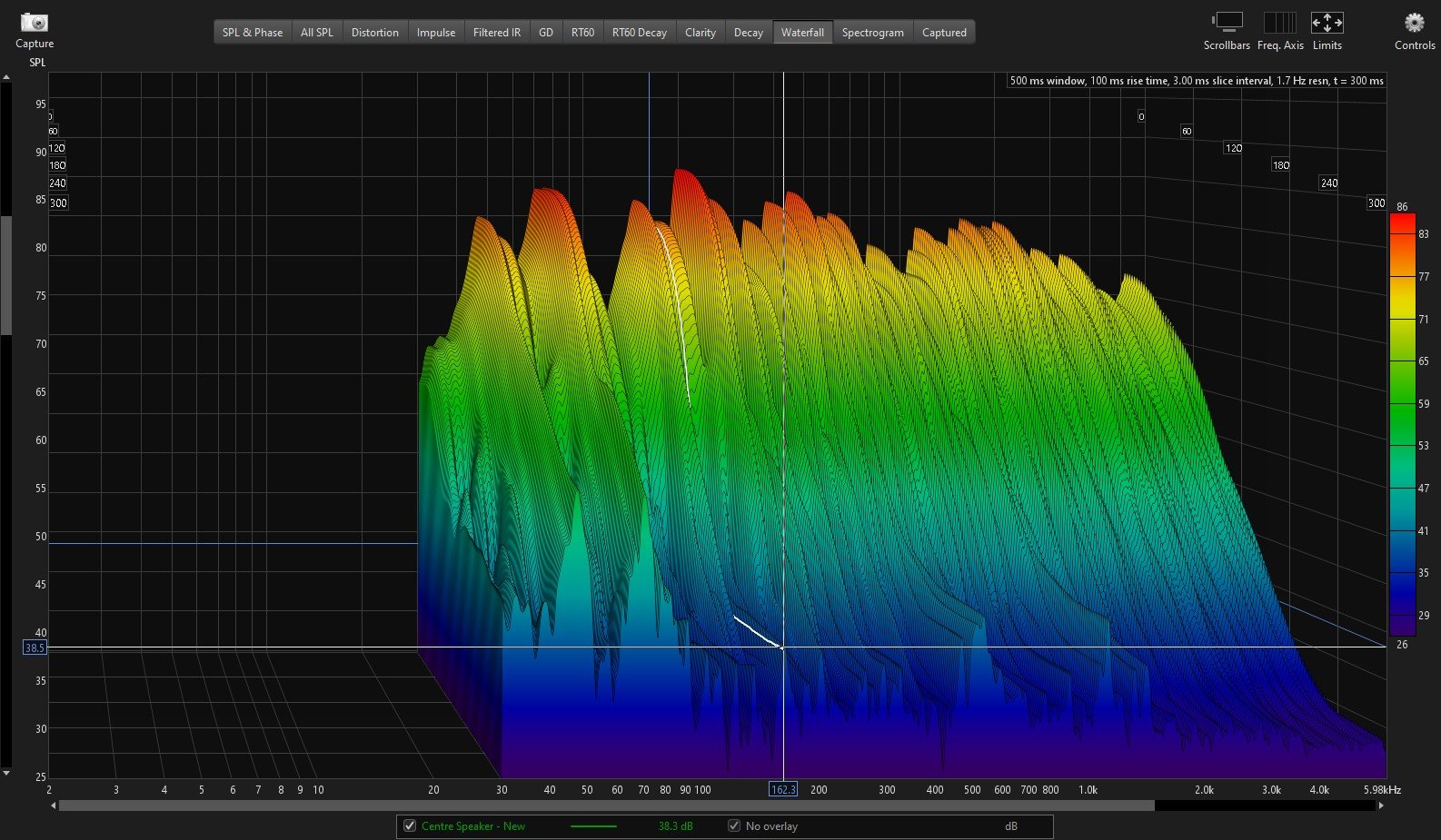The height and width of the screenshot is (840, 1441).
Task: Toggle the Scrollbars icon
Action: tap(1227, 23)
